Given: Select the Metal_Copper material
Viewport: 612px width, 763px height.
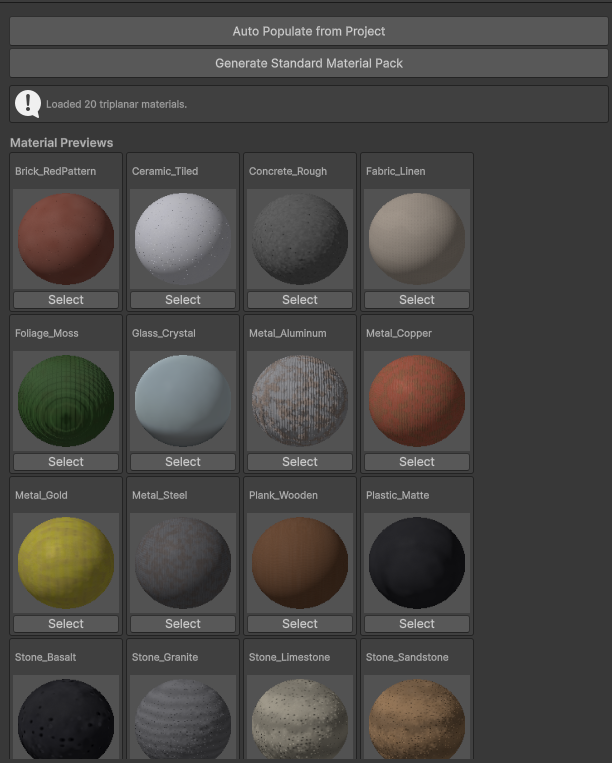Looking at the screenshot, I should tap(417, 462).
